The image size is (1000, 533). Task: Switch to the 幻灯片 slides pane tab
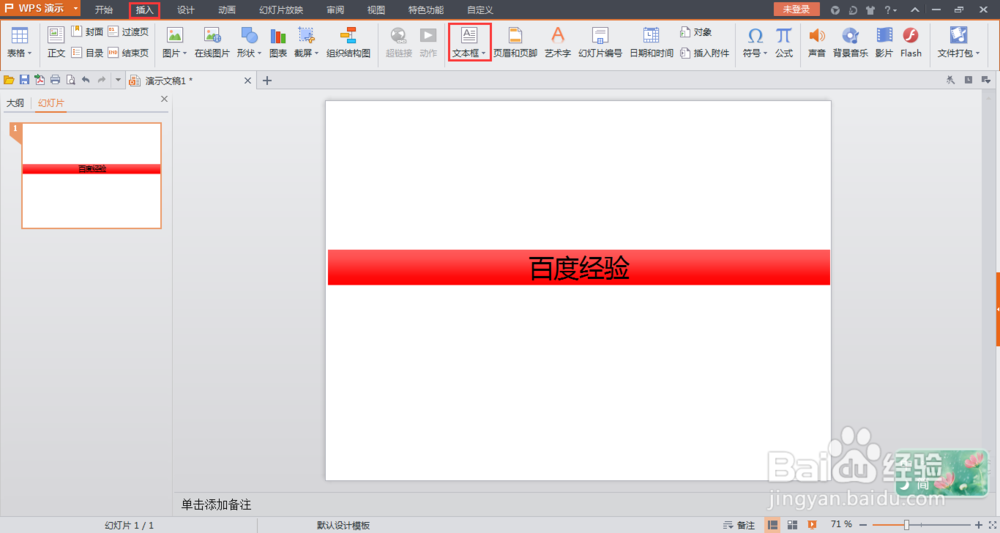click(x=51, y=103)
